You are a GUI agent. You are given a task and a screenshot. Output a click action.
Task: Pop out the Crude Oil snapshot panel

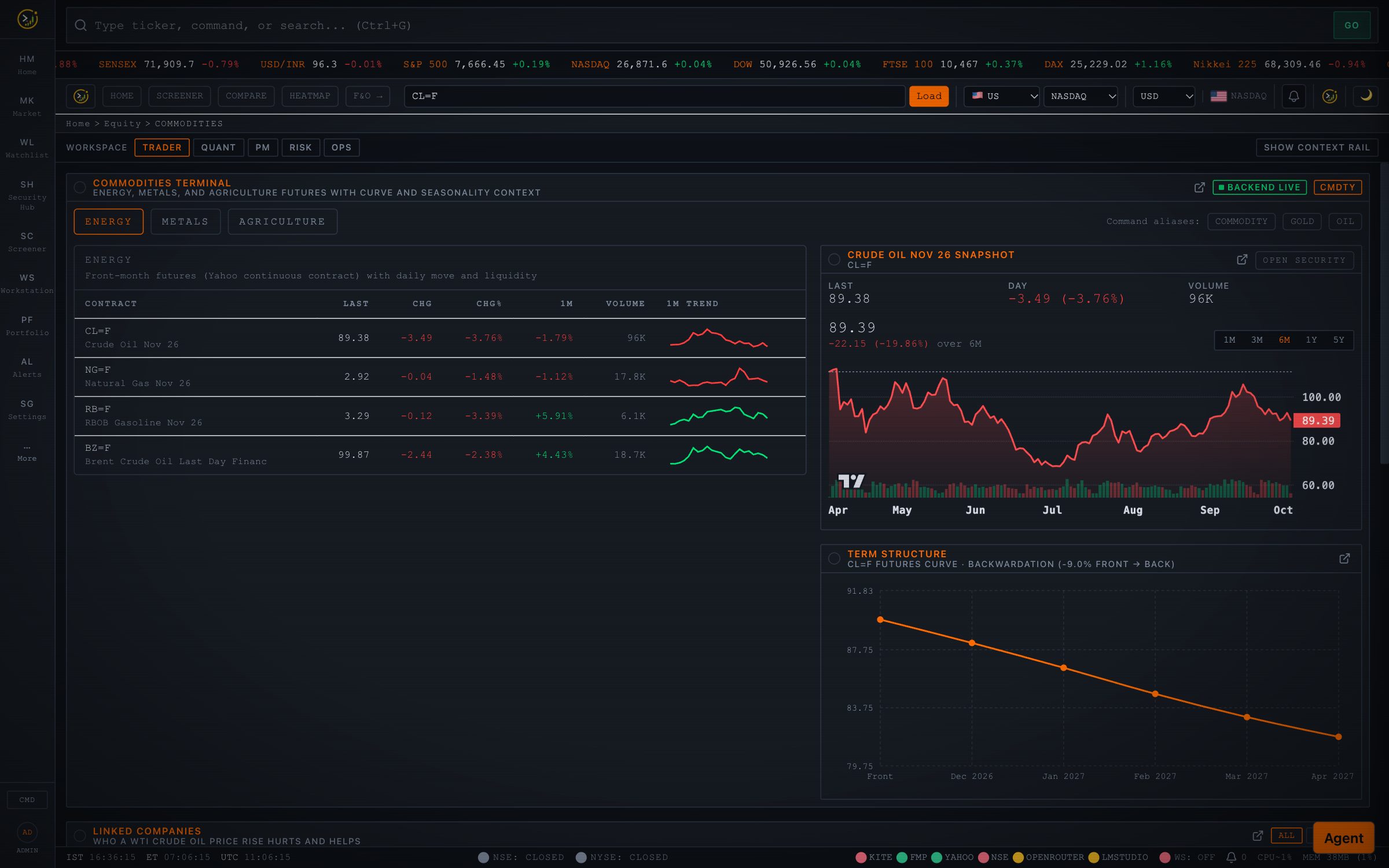tap(1242, 260)
